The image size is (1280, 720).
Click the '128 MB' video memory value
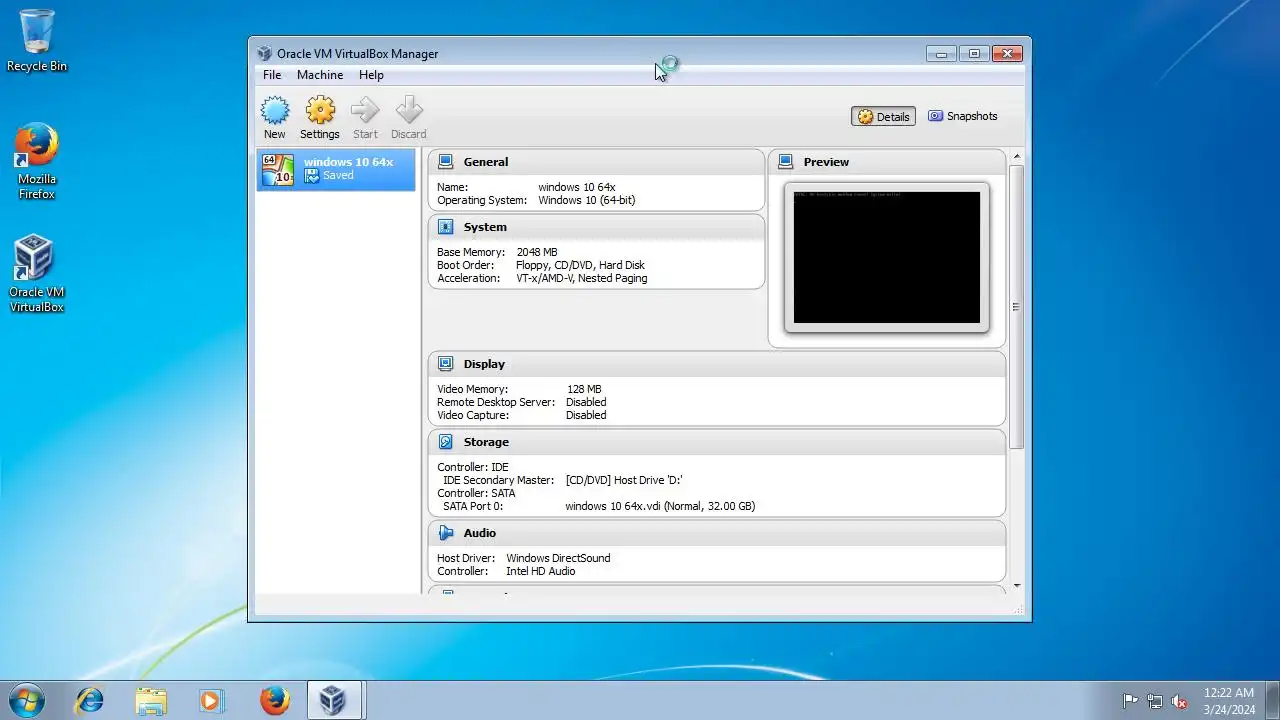[584, 389]
